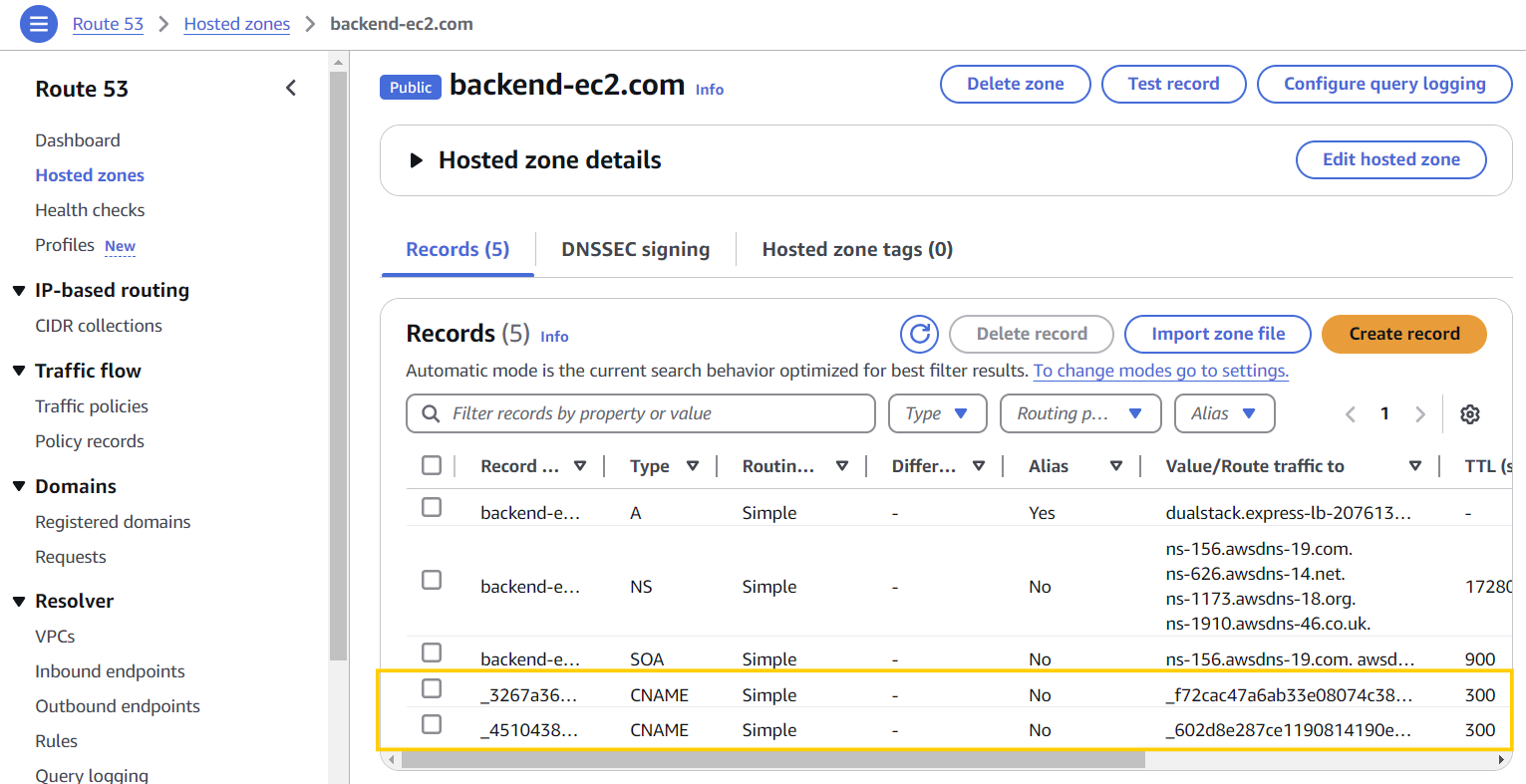Click the New badge beside Profiles
The height and width of the screenshot is (784, 1526).
click(x=120, y=246)
